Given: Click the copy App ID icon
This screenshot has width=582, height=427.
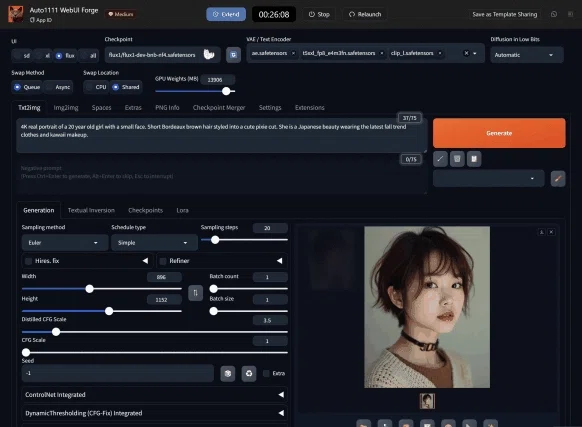Looking at the screenshot, I should pos(32,20).
